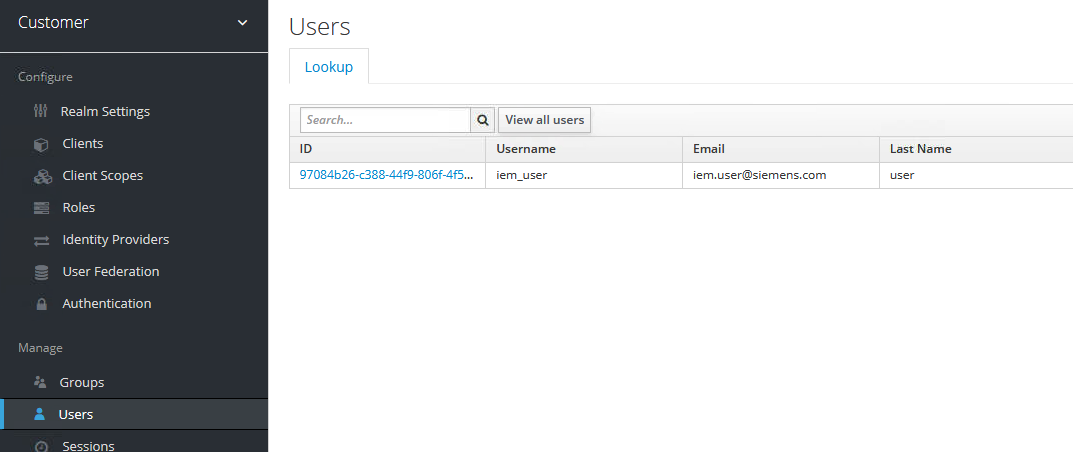1073x452 pixels.
Task: Click the Client Scopes cubes icon
Action: point(42,176)
